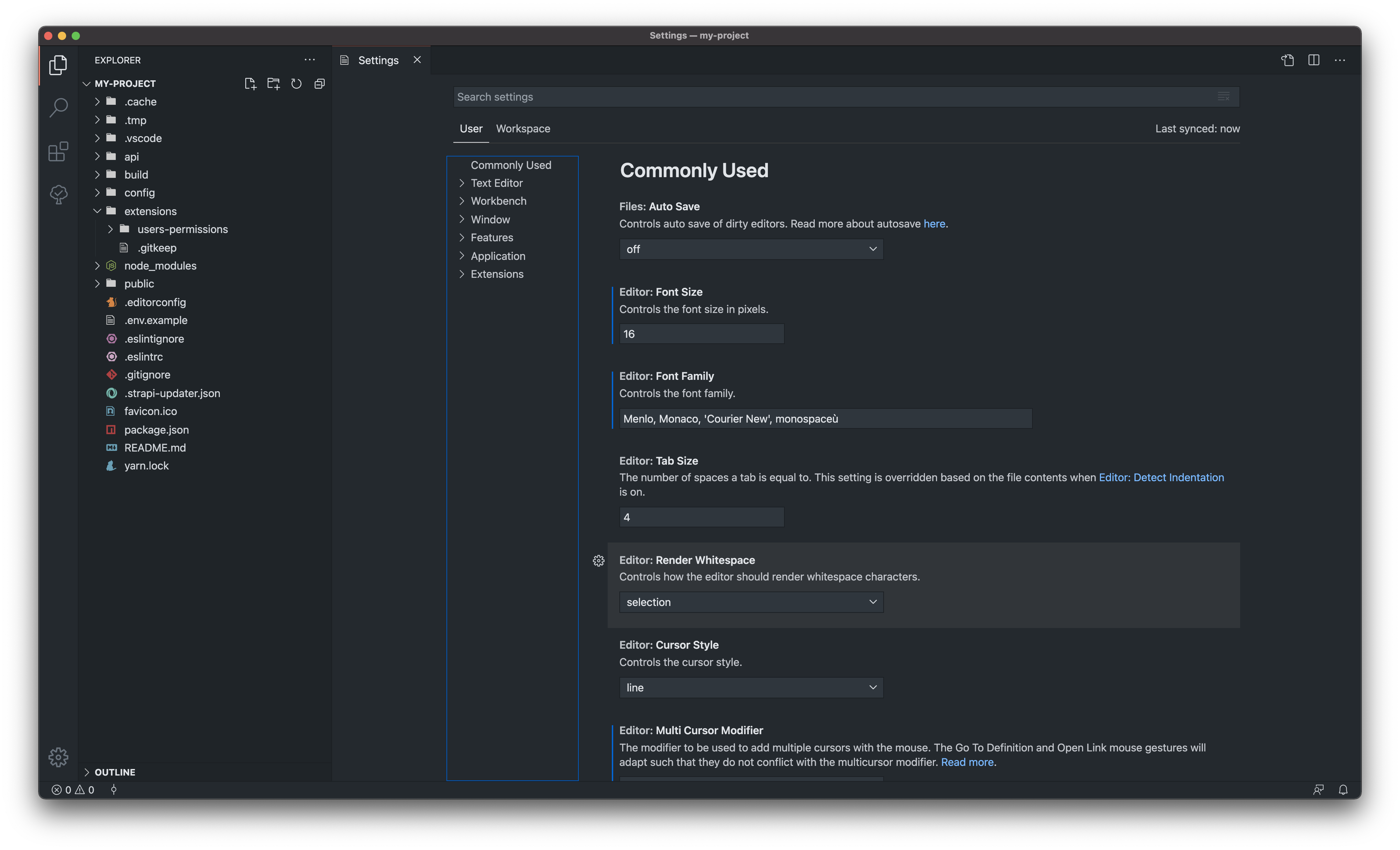1400x850 pixels.
Task: Expand the Text Editor settings category
Action: (461, 183)
